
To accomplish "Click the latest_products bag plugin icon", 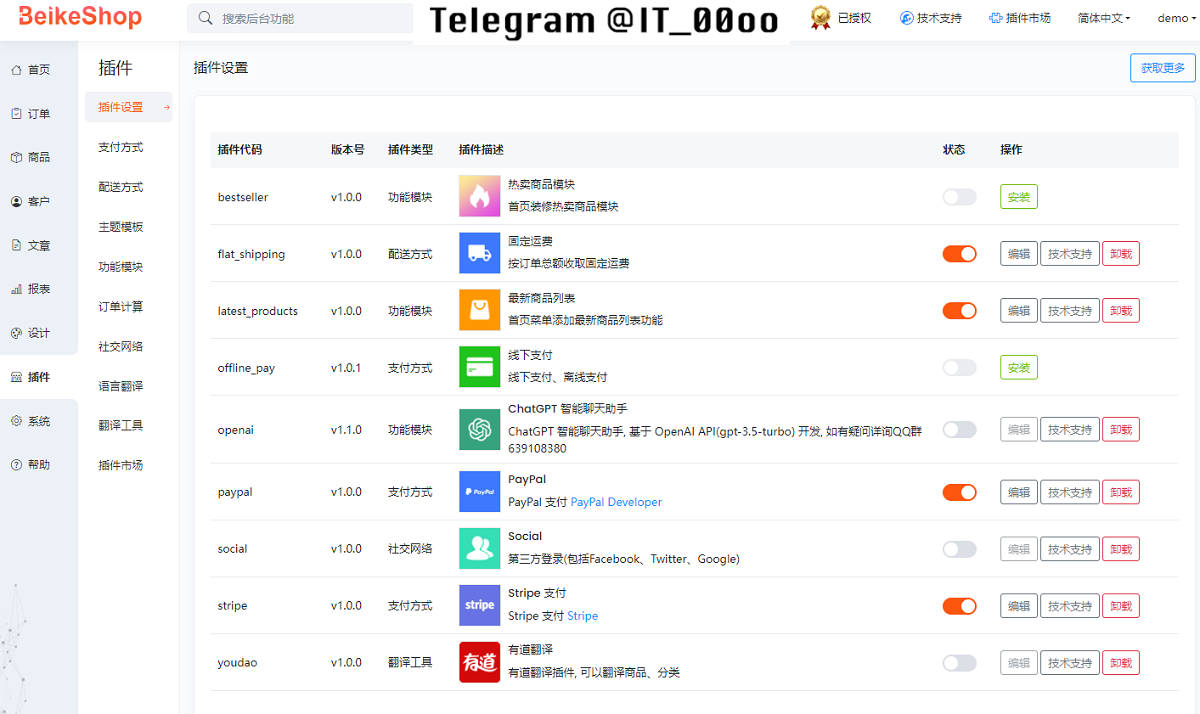I will [x=479, y=310].
